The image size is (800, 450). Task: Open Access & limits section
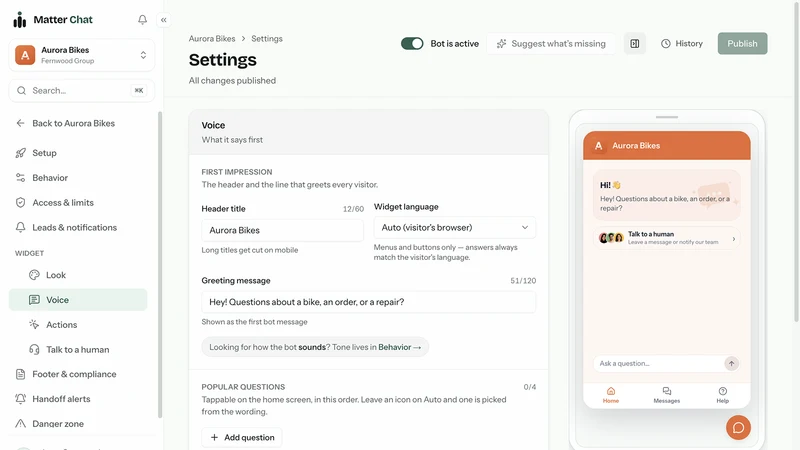63,203
